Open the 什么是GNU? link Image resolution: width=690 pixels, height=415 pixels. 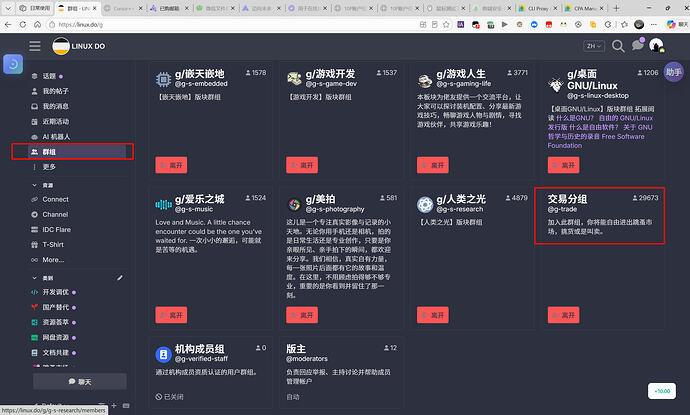575,118
